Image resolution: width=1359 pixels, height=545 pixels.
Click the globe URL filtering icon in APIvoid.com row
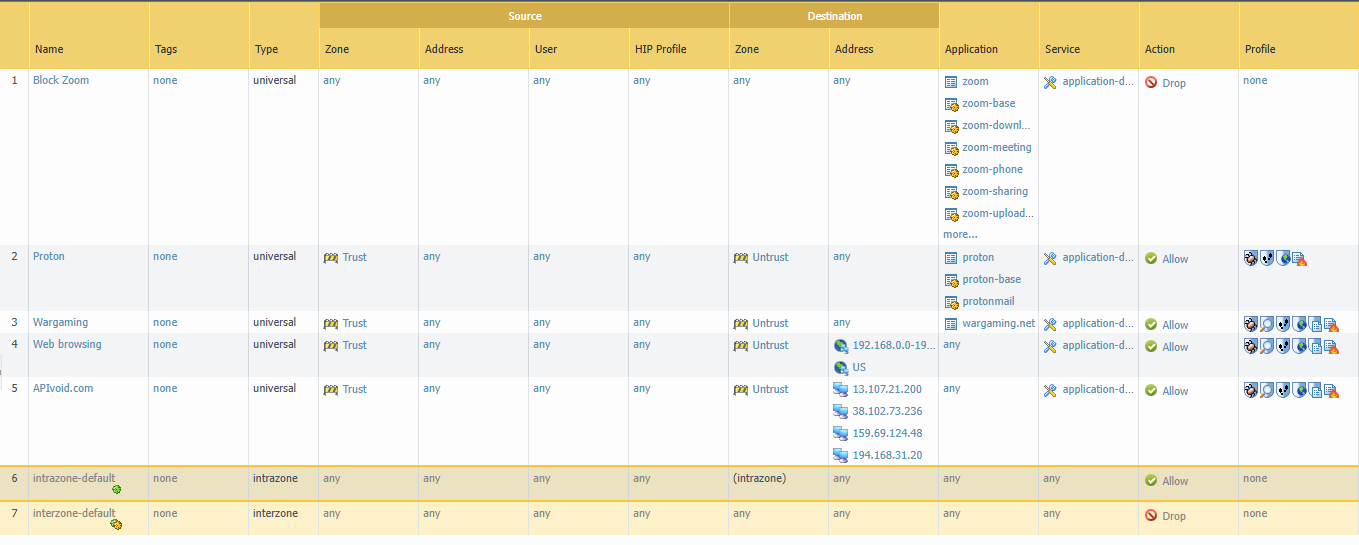click(x=1300, y=390)
